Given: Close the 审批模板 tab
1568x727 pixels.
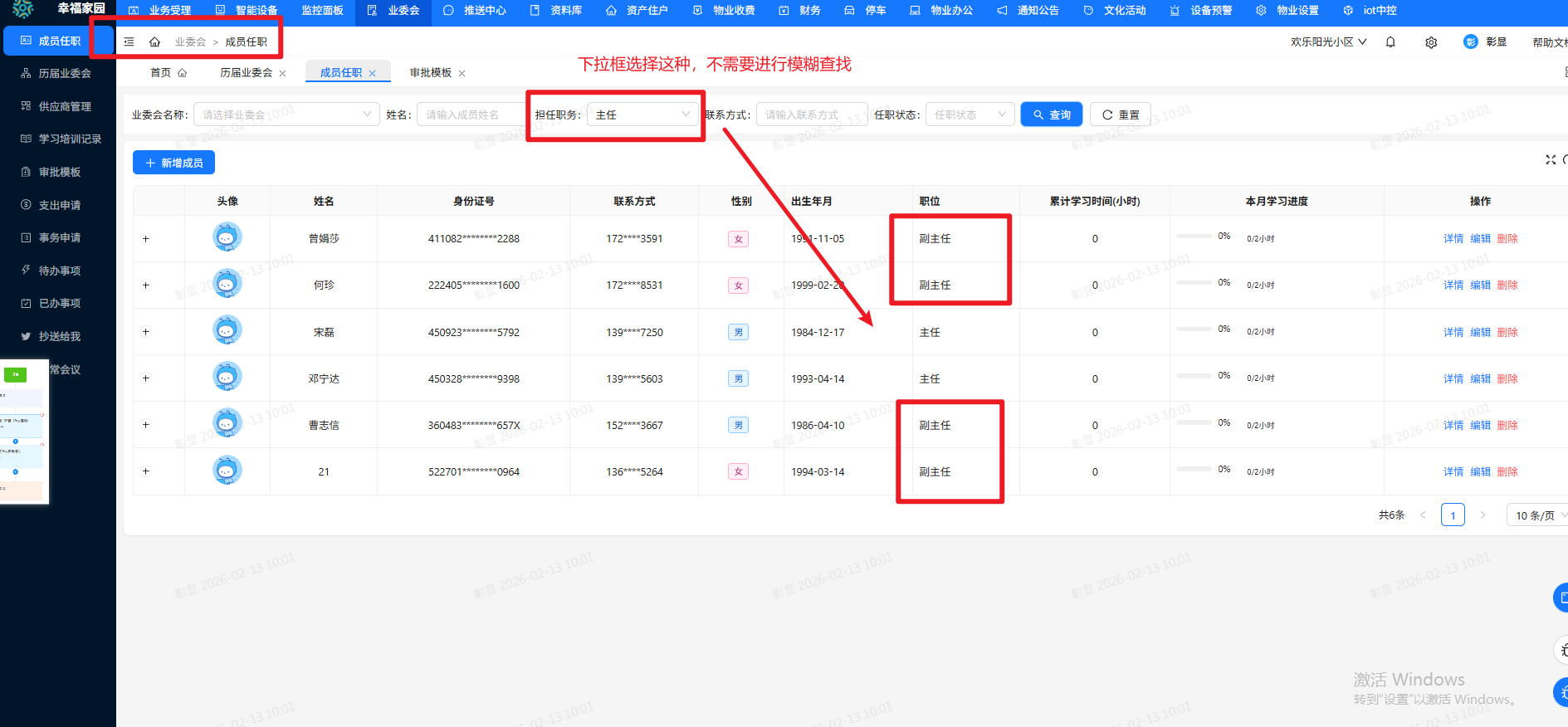Looking at the screenshot, I should pos(462,74).
